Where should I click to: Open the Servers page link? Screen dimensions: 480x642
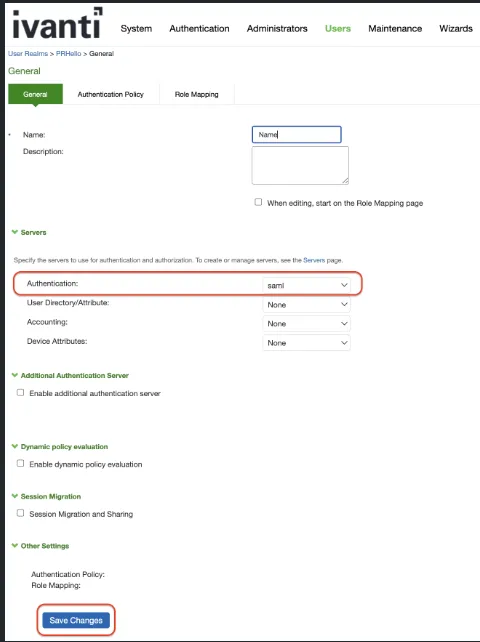point(314,260)
